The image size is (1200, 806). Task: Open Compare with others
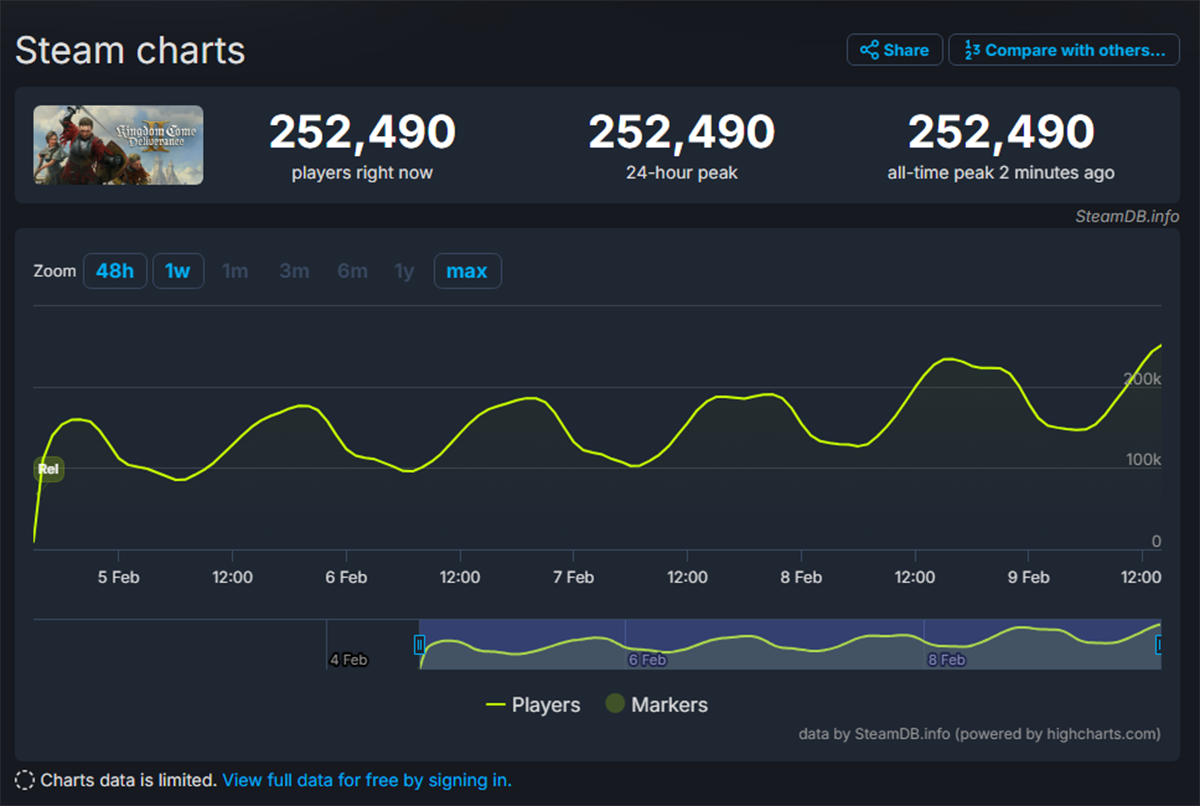pyautogui.click(x=1064, y=50)
